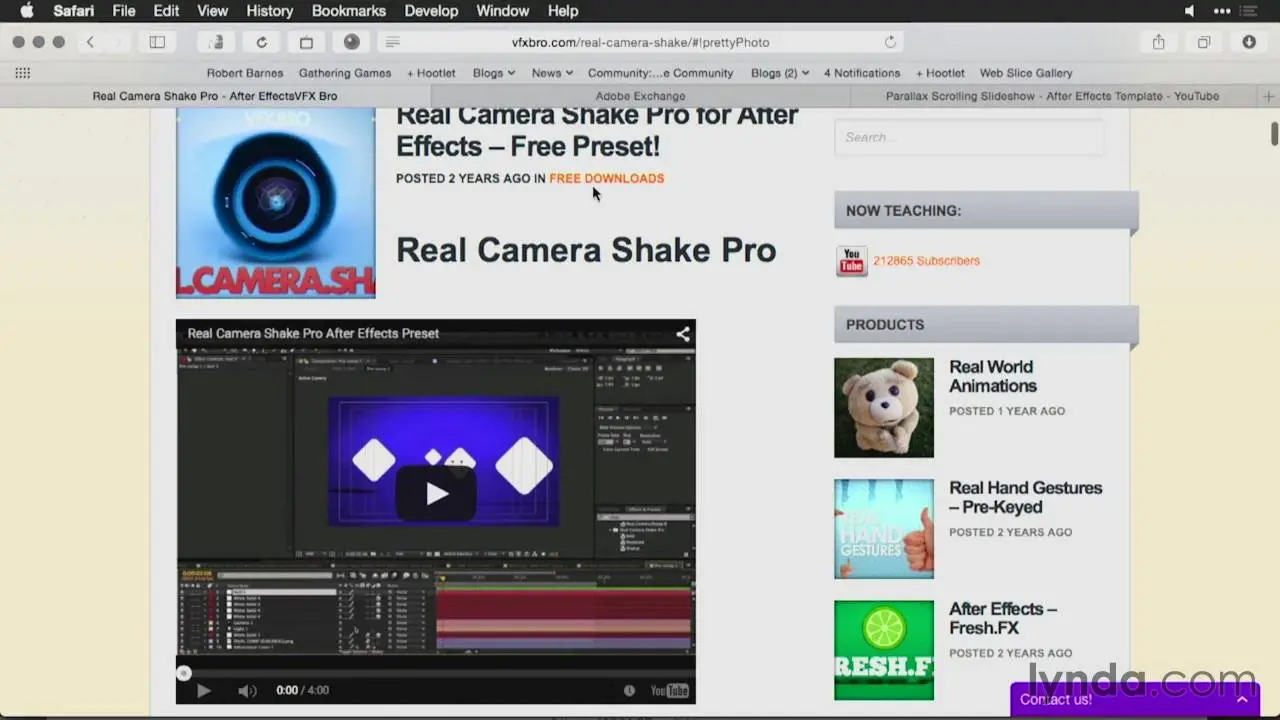Open the Top Sites grid icon
1280x720 pixels.
[x=22, y=73]
